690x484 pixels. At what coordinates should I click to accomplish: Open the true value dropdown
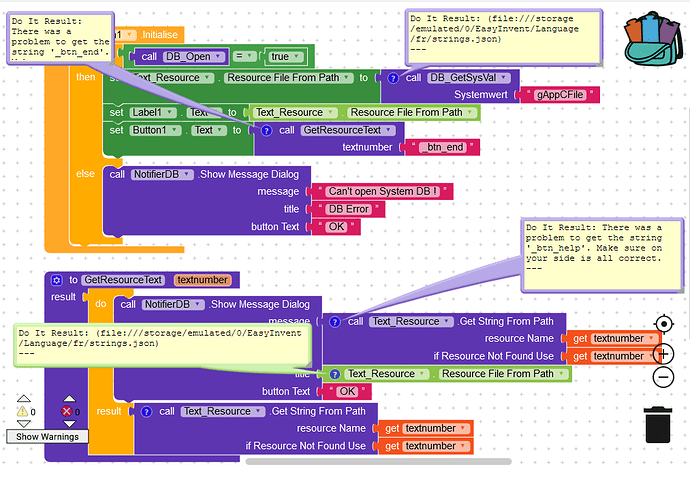pos(286,57)
